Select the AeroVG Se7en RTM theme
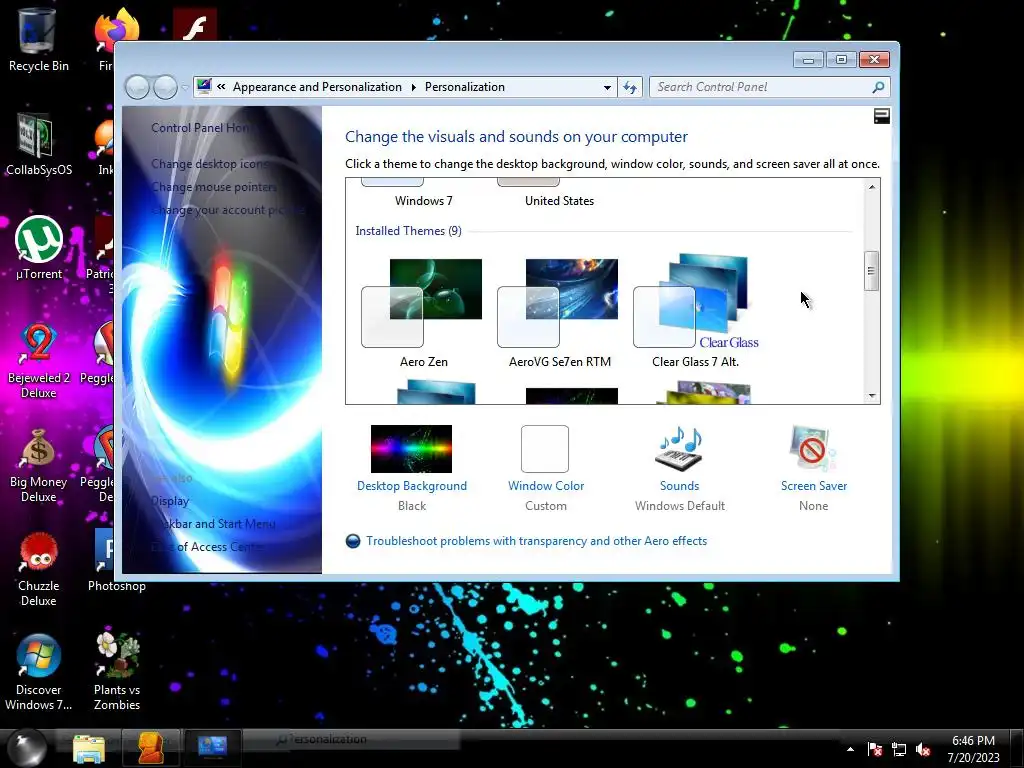This screenshot has height=768, width=1024. 560,313
